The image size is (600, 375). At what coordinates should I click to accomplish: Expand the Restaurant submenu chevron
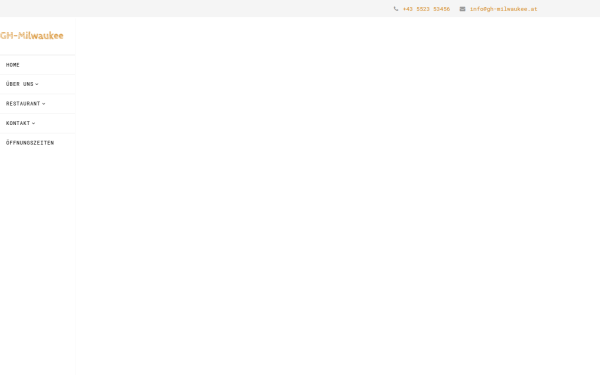coord(44,104)
